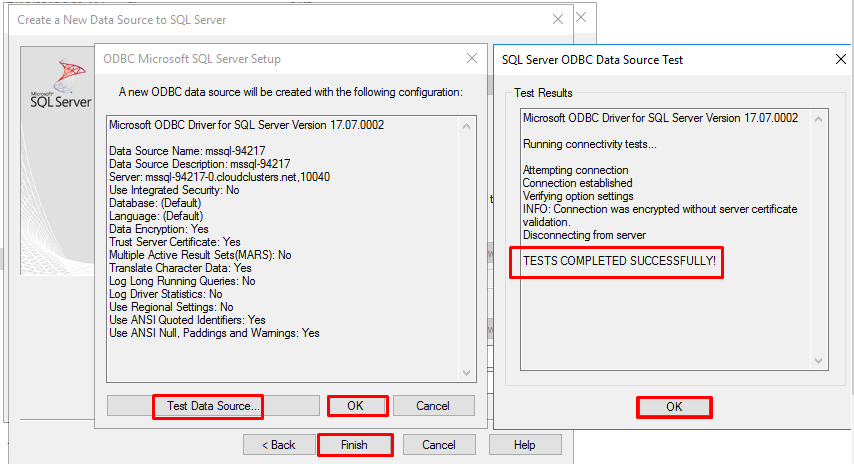Go back using the < Back button

coord(279,445)
